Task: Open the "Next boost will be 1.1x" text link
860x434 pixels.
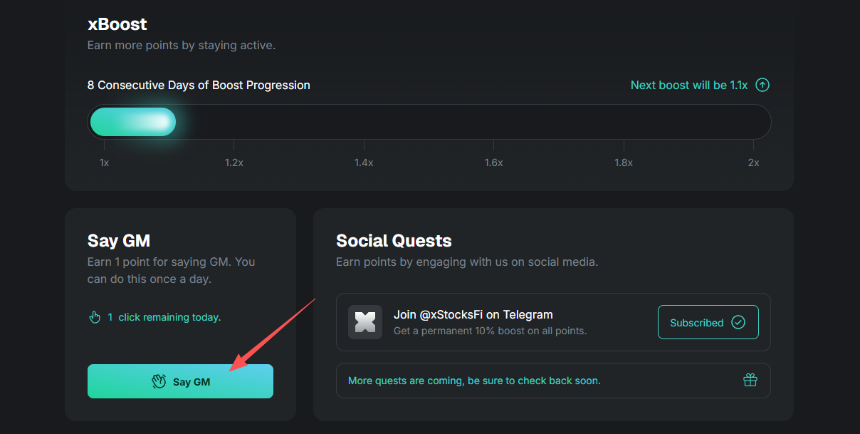Action: (689, 85)
